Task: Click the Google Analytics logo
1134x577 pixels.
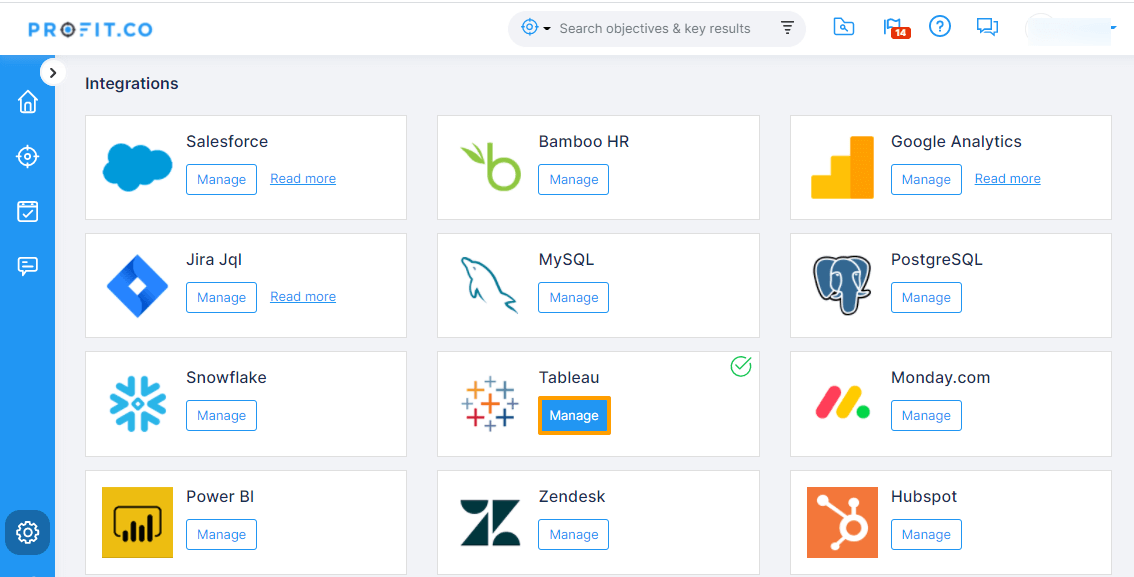Action: tap(843, 167)
